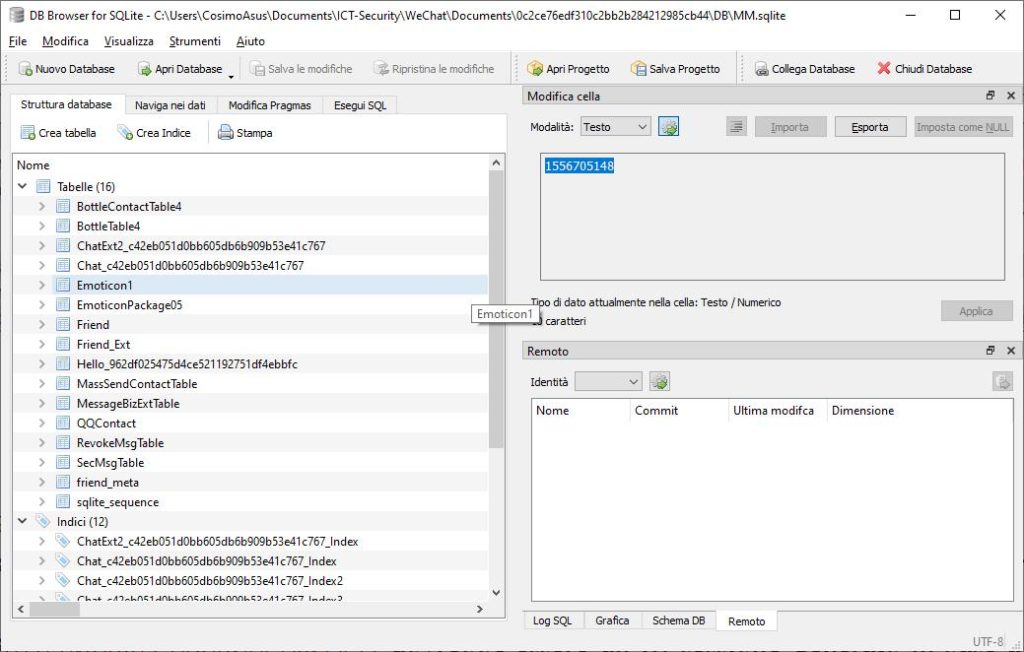Click the MassSendContactTable table icon
The width and height of the screenshot is (1024, 652).
63,383
